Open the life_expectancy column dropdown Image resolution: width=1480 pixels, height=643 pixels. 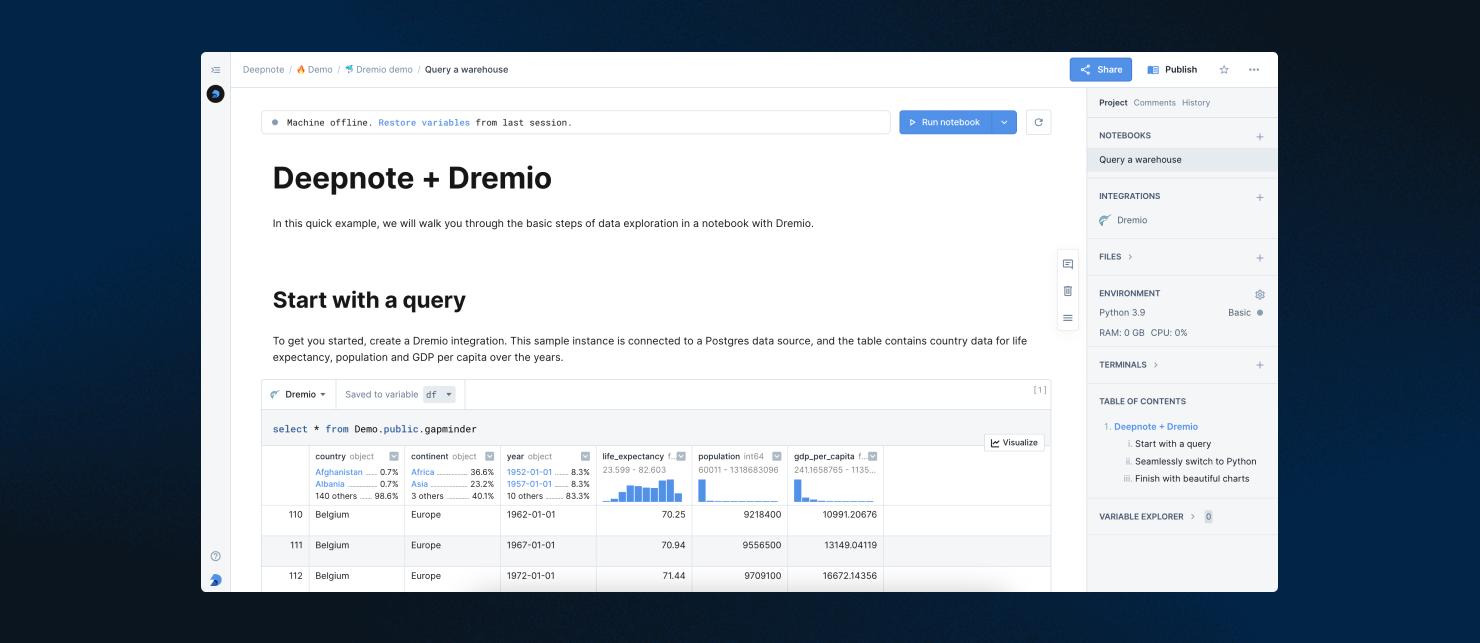coord(681,457)
